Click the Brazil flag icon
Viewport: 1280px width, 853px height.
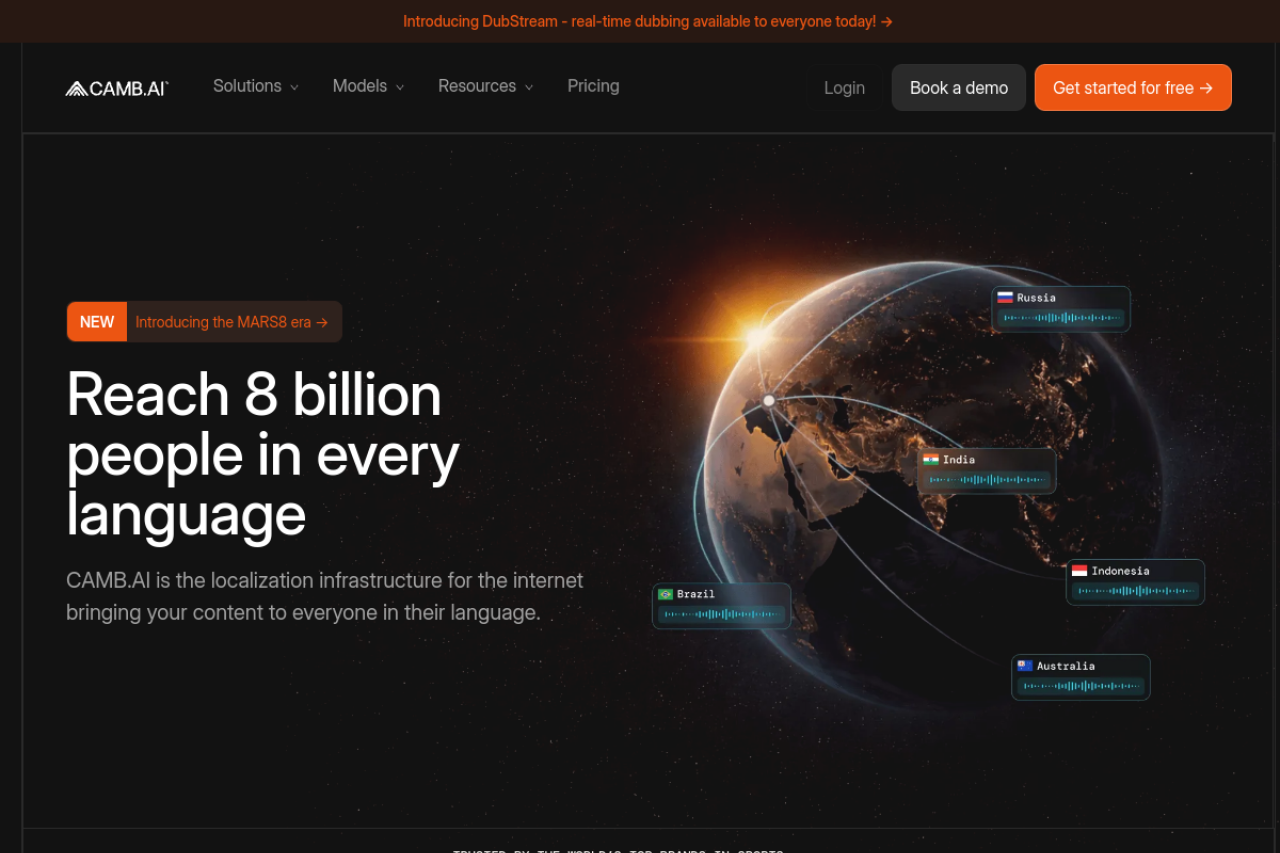point(665,594)
